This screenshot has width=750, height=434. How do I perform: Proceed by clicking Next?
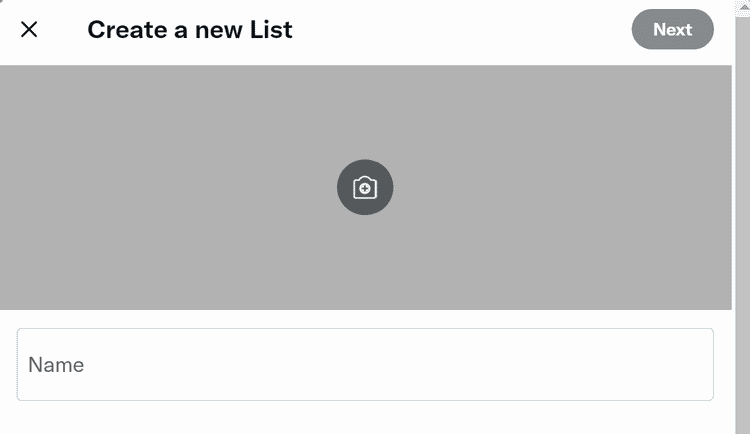pos(672,29)
